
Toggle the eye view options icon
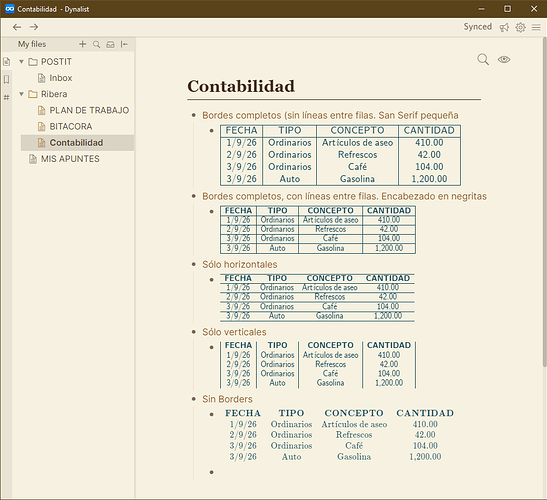point(504,59)
